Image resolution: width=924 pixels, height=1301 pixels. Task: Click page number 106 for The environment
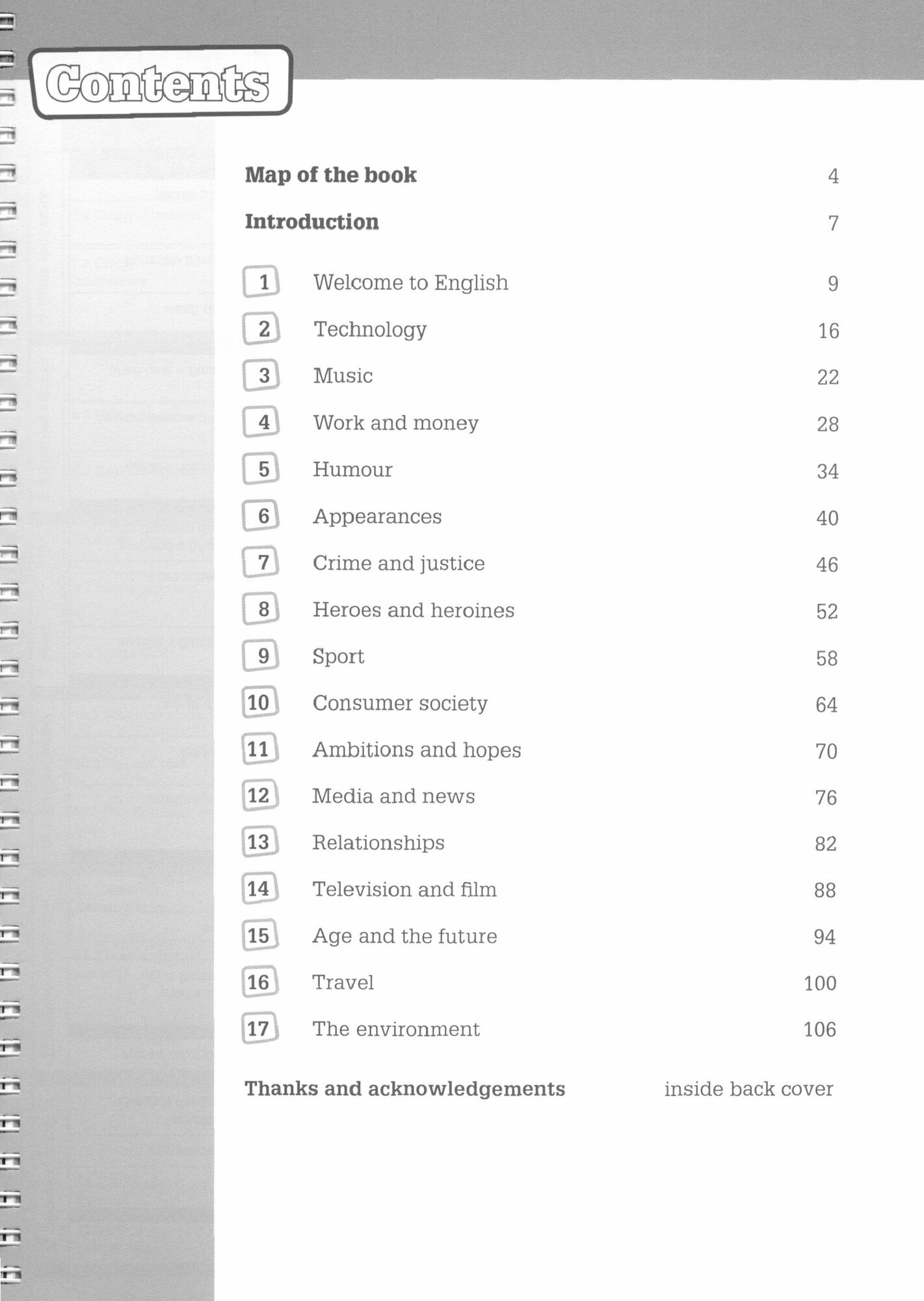point(820,1029)
